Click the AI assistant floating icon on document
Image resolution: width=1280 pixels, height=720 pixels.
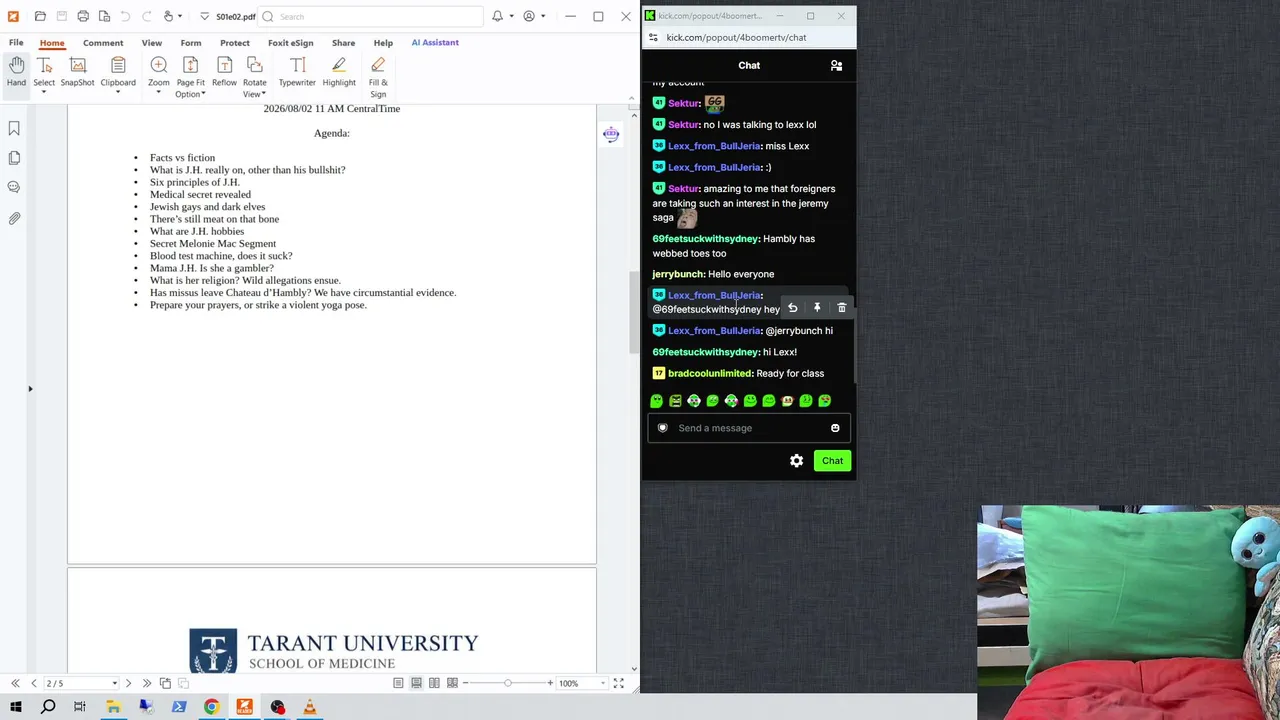tap(611, 134)
